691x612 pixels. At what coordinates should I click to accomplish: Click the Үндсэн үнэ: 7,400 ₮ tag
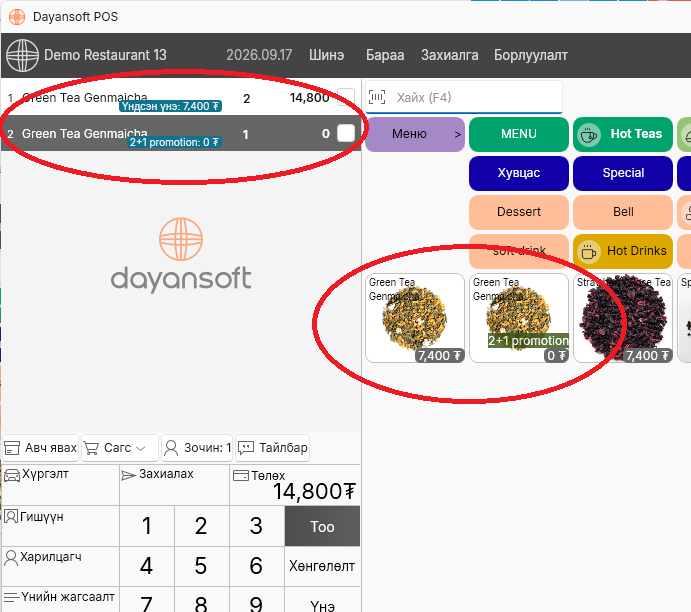click(171, 106)
